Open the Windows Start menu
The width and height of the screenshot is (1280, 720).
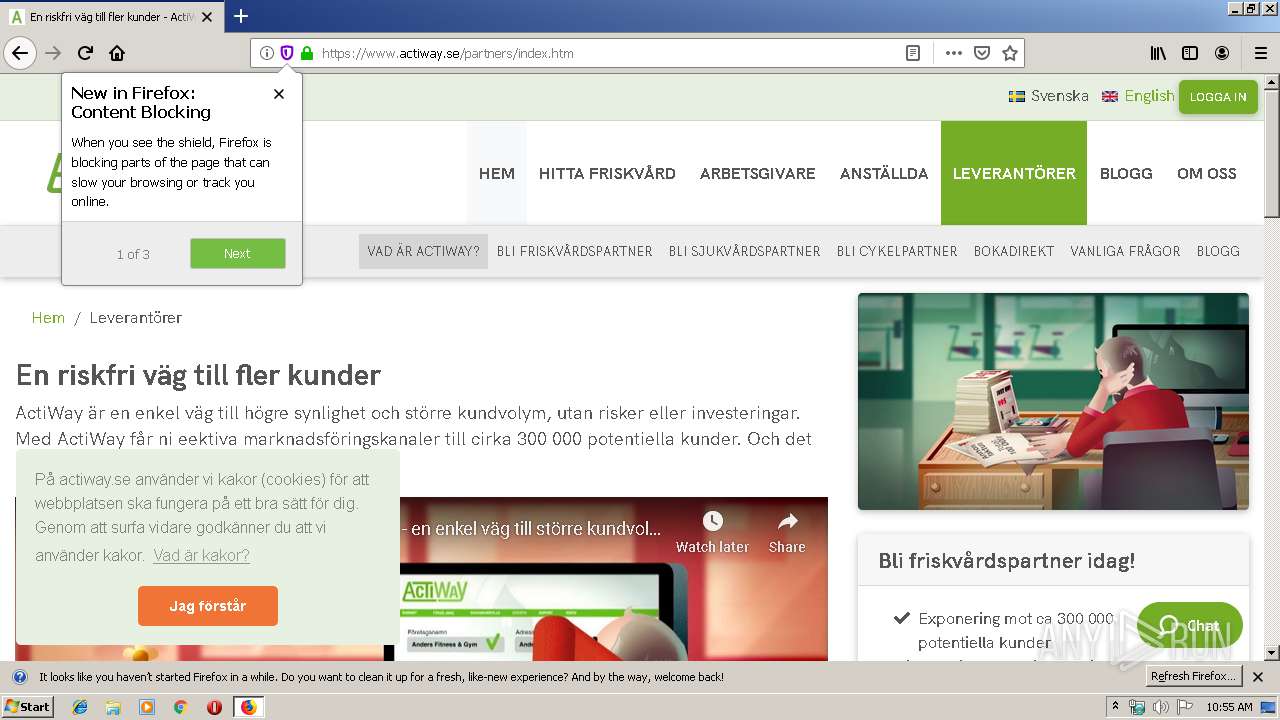(x=28, y=707)
